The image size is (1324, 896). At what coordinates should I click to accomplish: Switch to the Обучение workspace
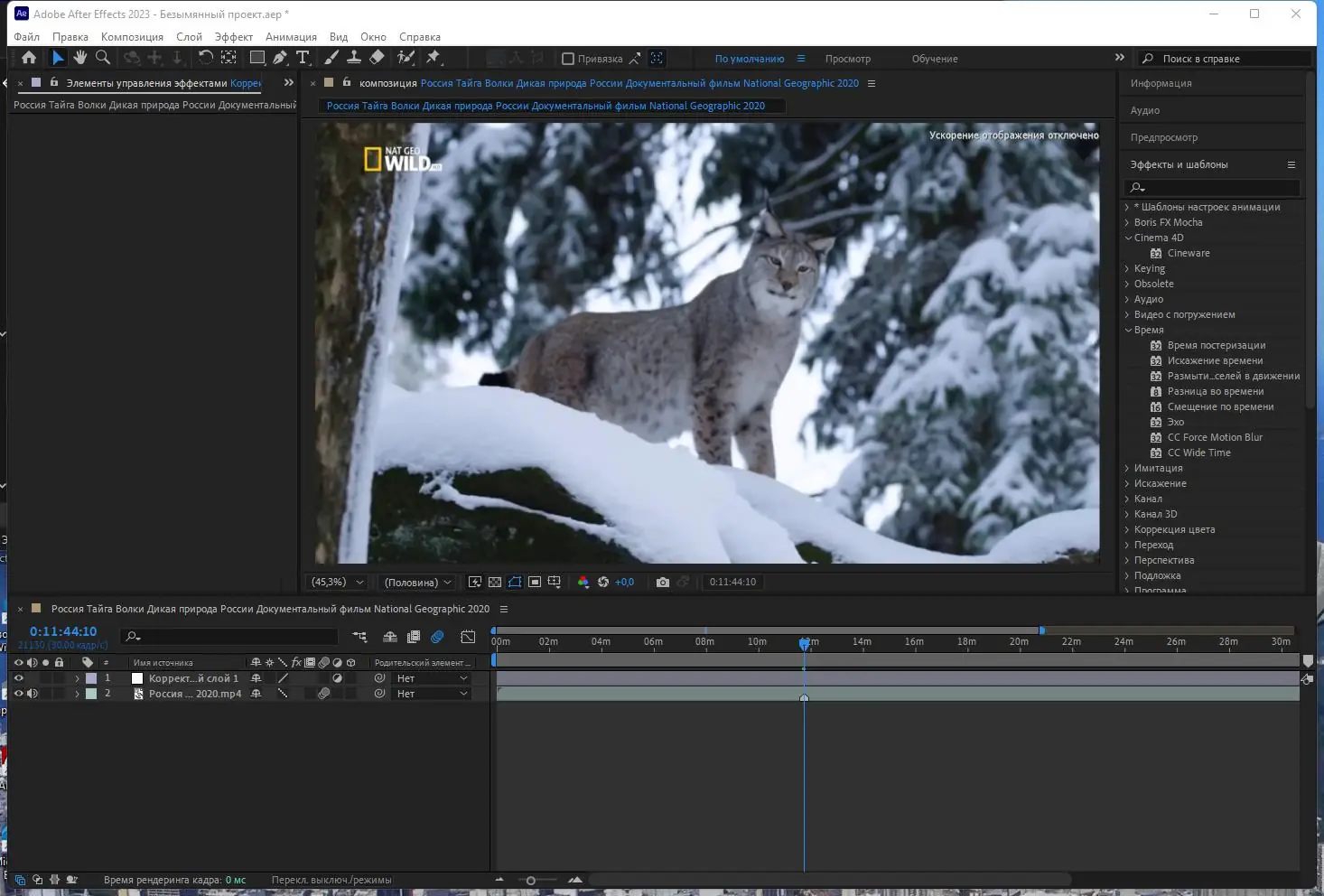pos(934,59)
